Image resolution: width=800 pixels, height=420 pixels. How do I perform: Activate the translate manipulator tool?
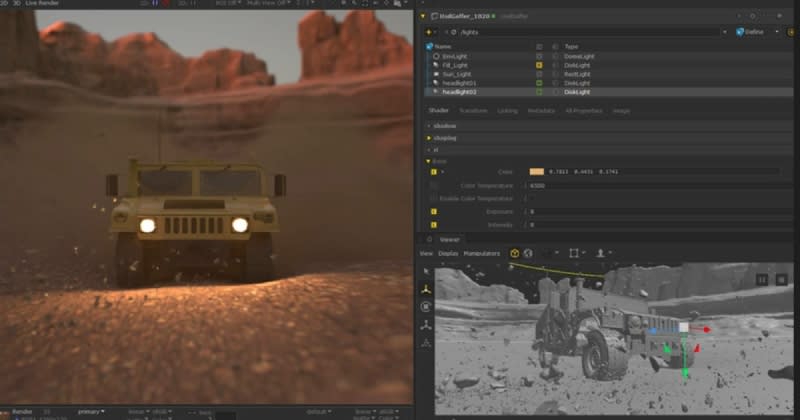426,289
